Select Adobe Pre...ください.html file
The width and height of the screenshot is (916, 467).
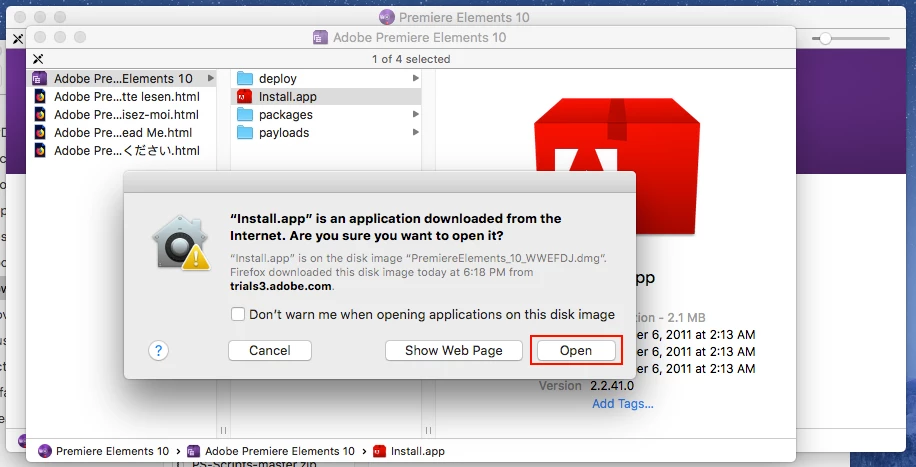(x=122, y=151)
